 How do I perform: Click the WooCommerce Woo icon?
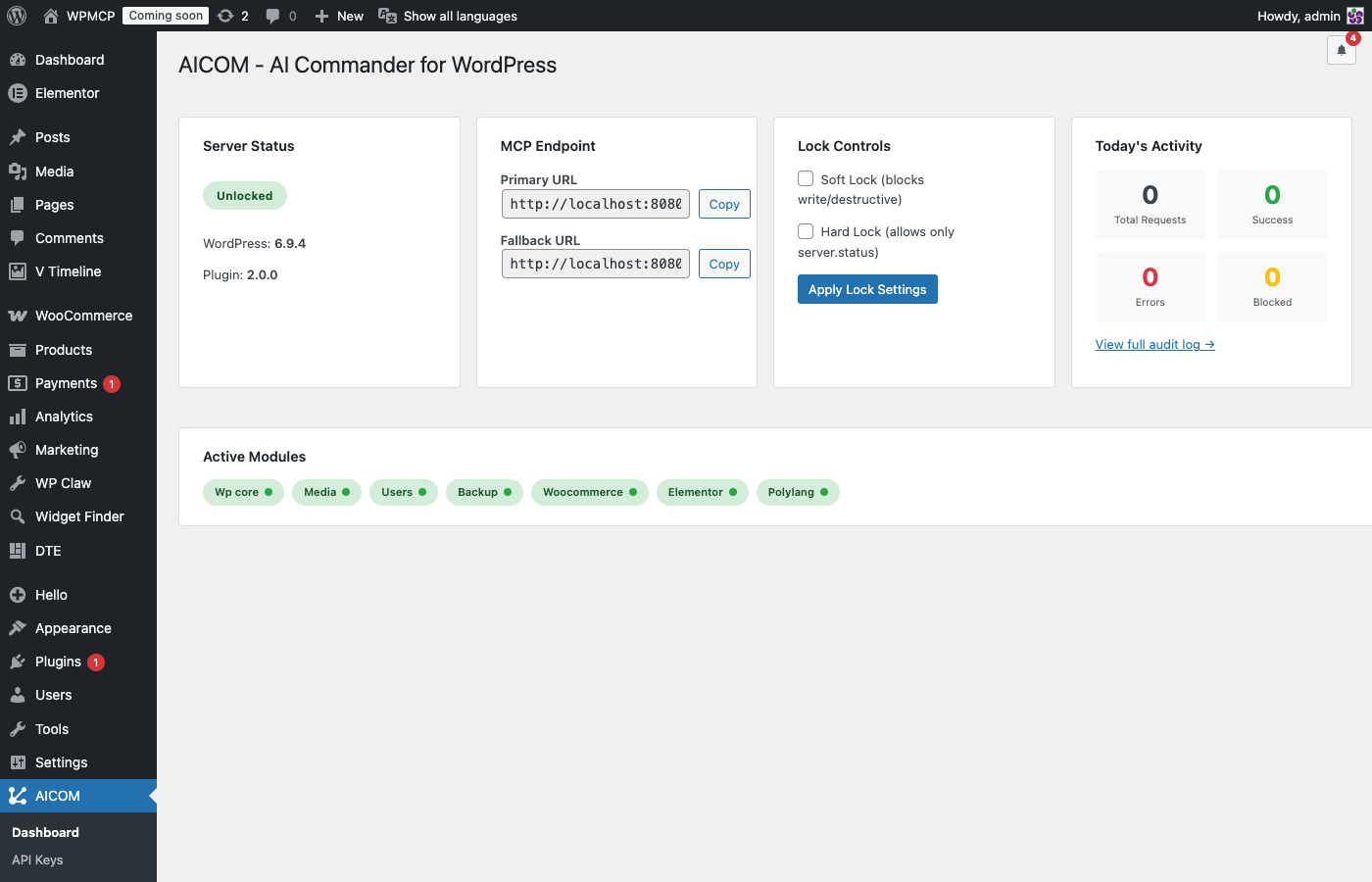[x=18, y=316]
